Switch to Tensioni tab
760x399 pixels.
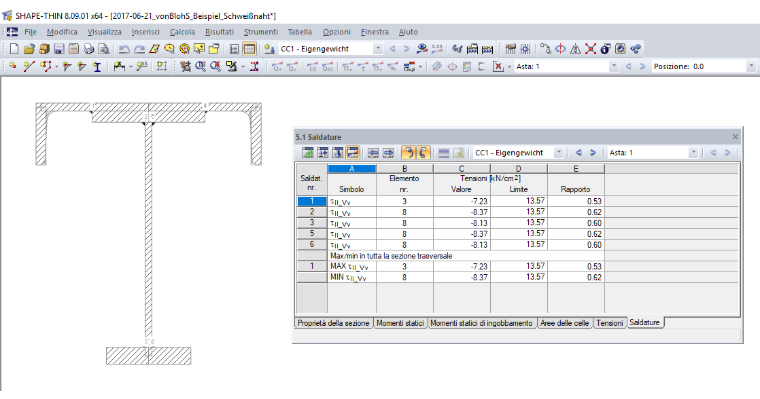[x=610, y=323]
